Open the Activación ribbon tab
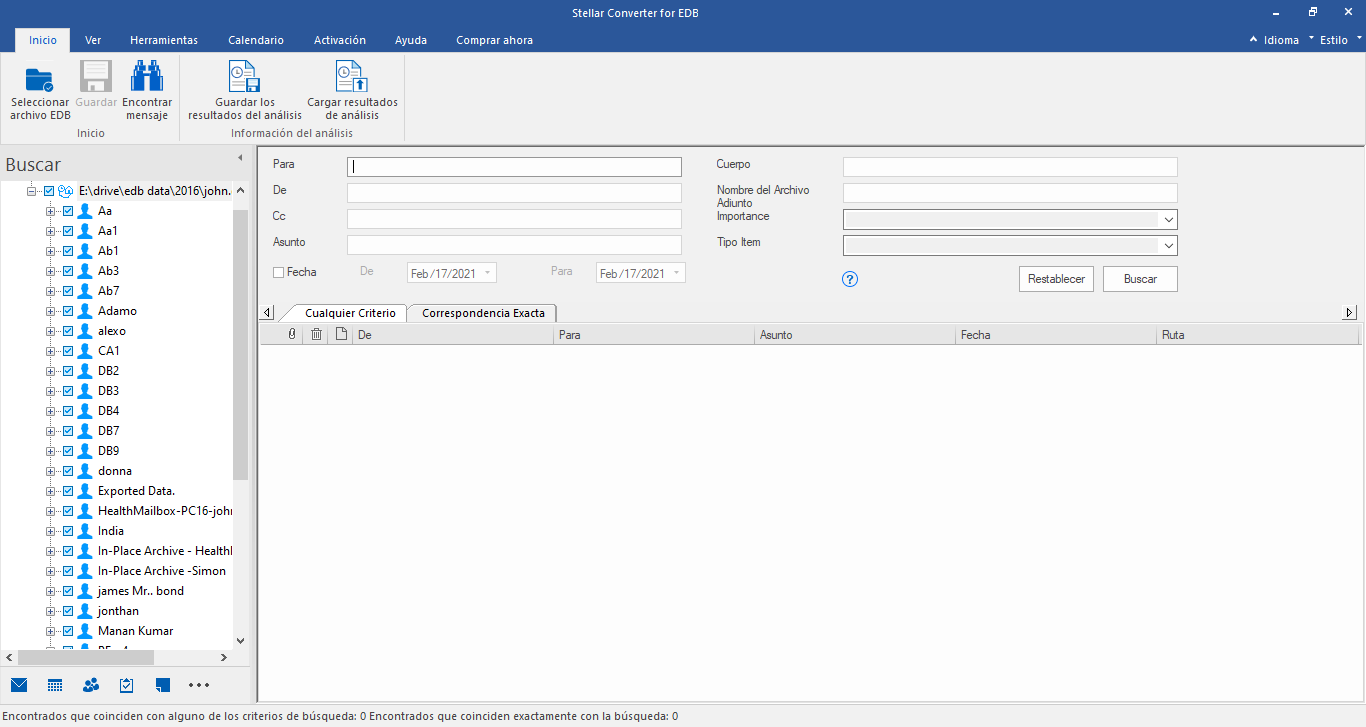The height and width of the screenshot is (727, 1366). pyautogui.click(x=340, y=40)
